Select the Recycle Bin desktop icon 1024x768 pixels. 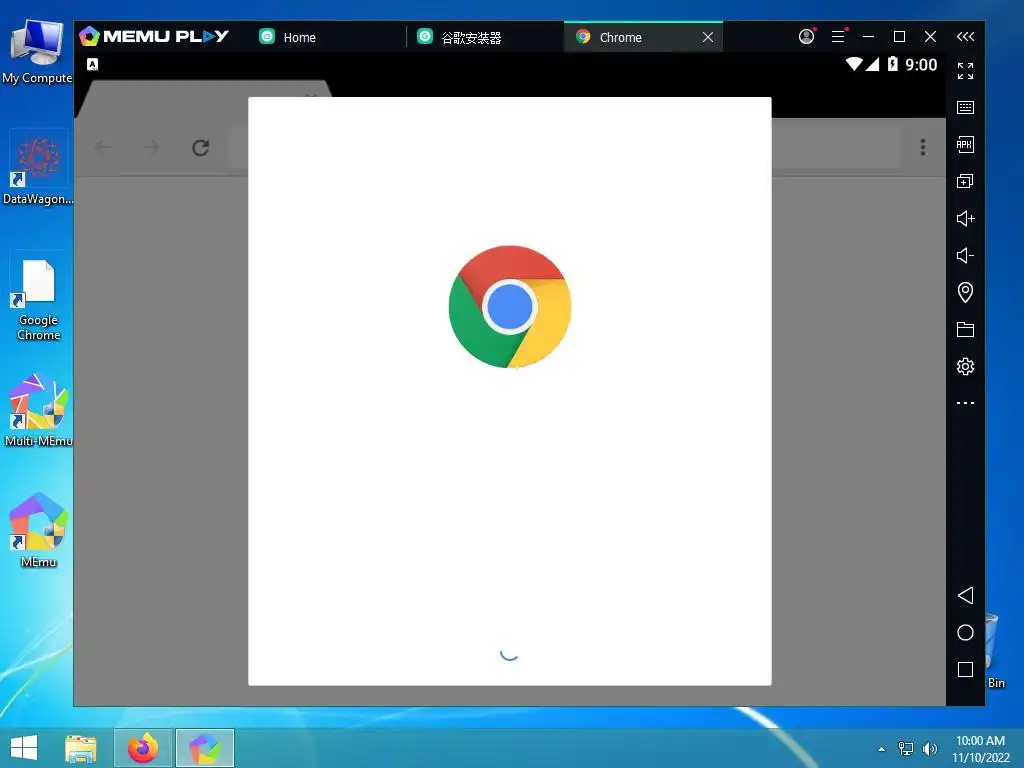pyautogui.click(x=995, y=651)
